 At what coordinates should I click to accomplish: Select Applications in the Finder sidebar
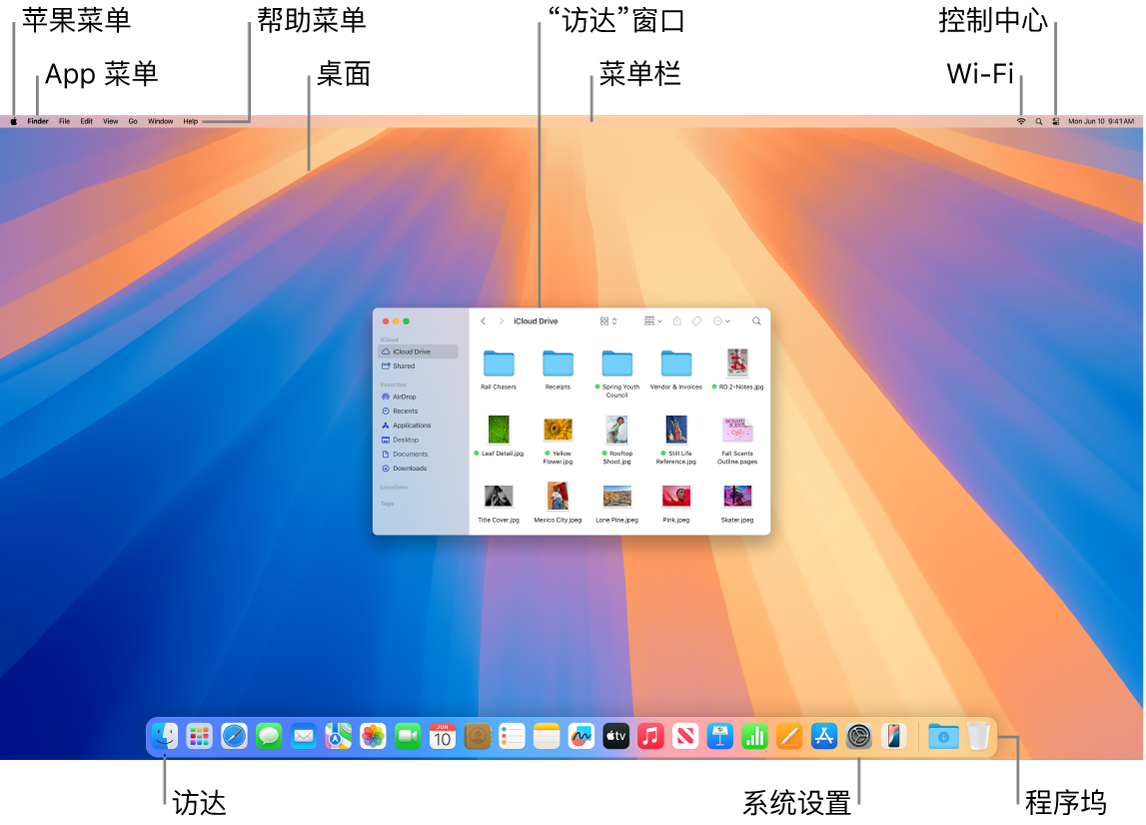coord(418,425)
